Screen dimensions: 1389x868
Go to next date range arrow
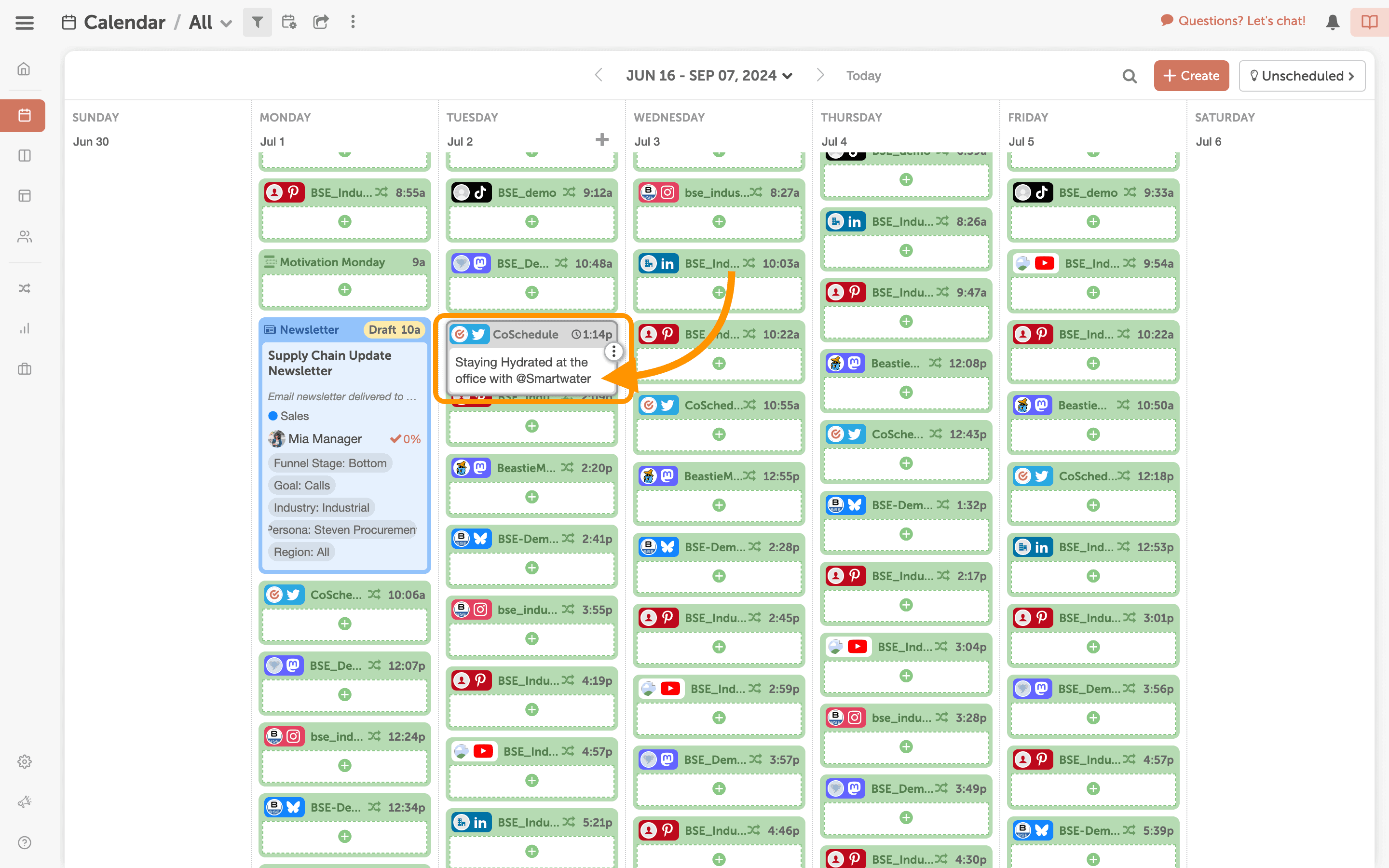point(820,75)
